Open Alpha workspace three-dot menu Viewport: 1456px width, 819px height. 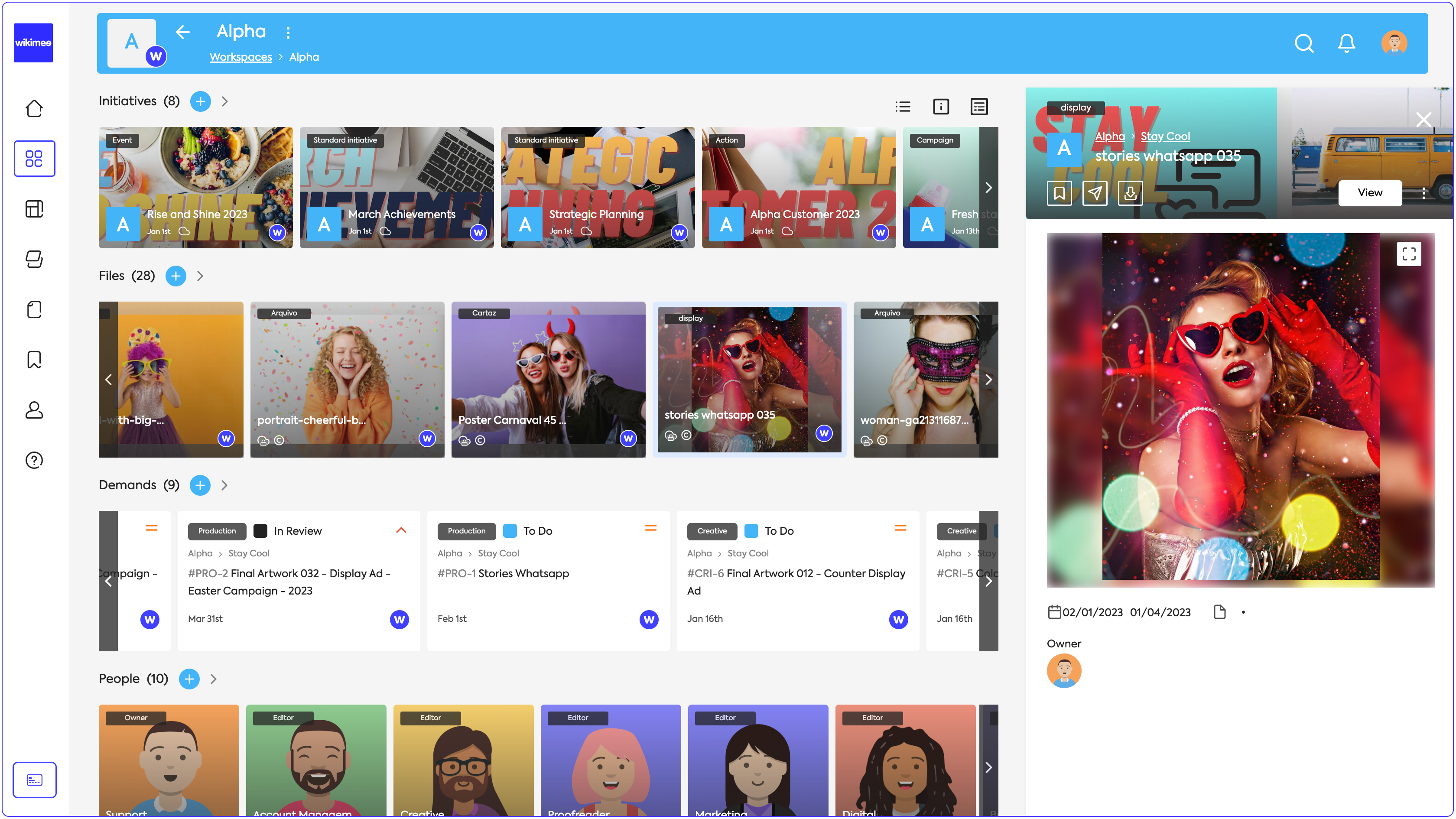[x=288, y=33]
